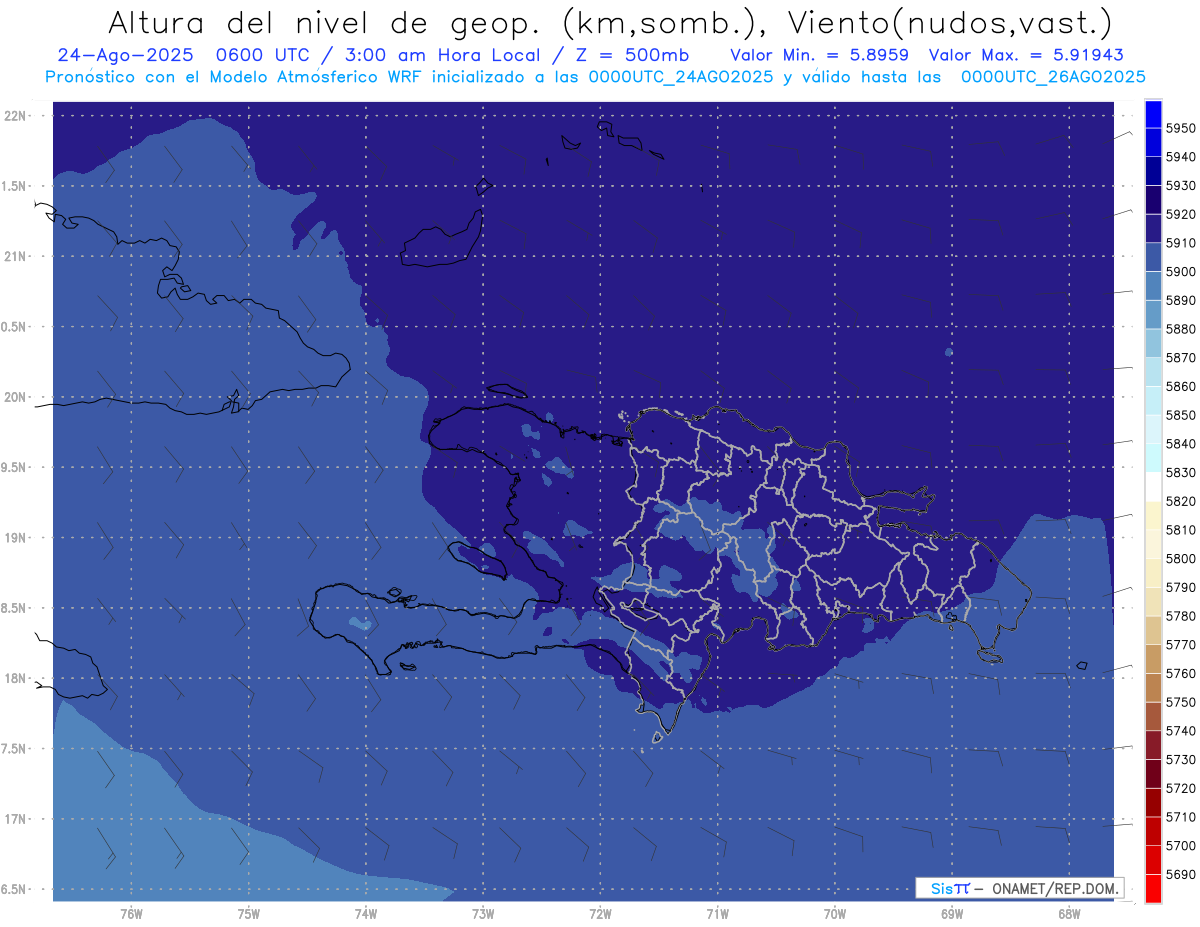
Task: Select the '68W' longitude label
Action: (x=1069, y=914)
